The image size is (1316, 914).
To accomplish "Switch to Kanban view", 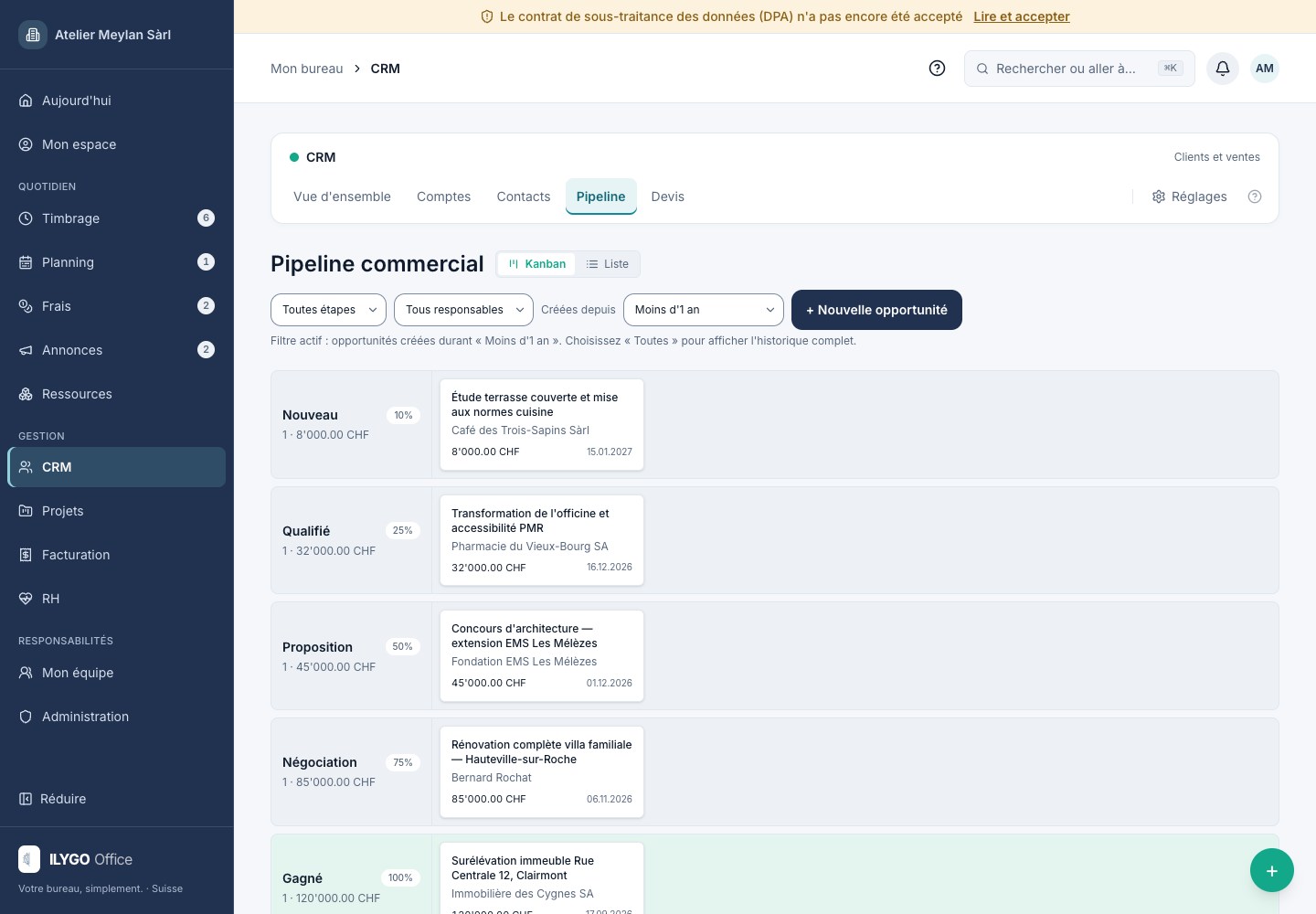I will tap(537, 264).
